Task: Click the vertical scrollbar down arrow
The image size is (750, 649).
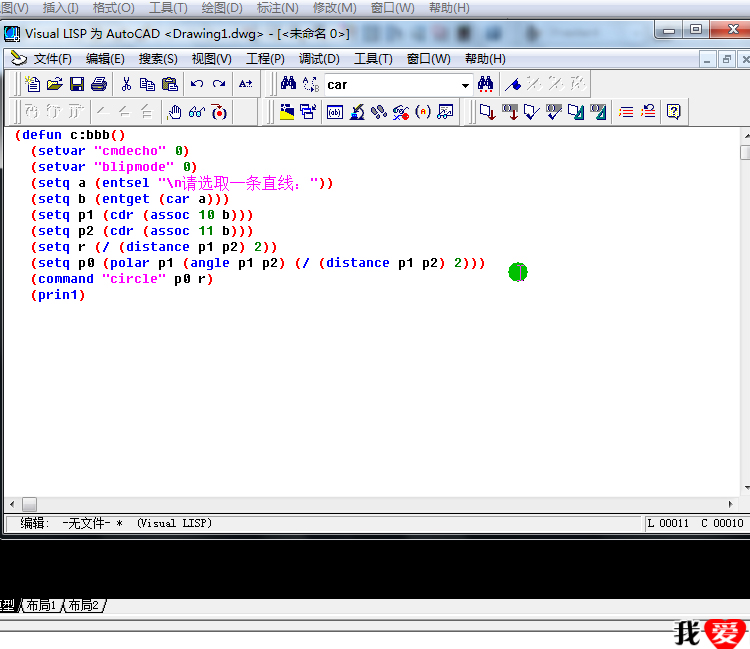Action: 746,488
